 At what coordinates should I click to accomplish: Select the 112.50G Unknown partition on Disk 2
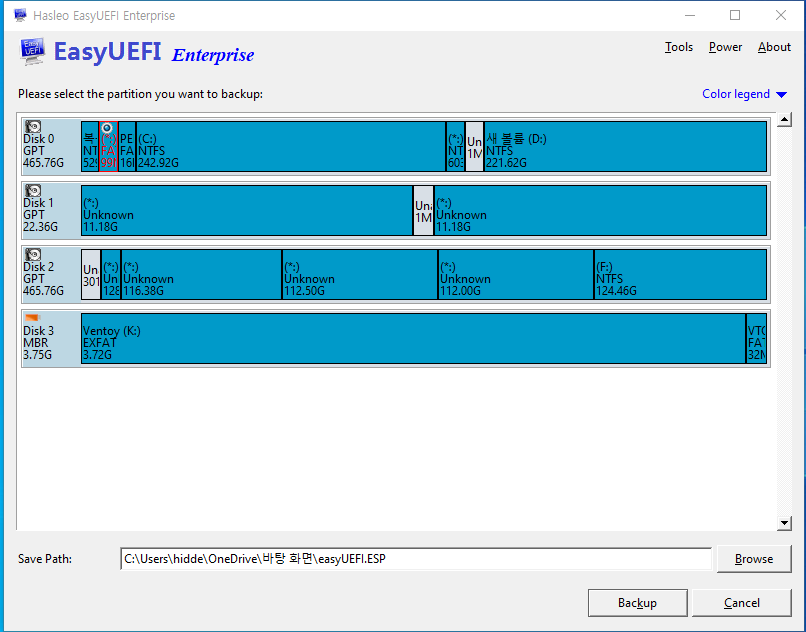point(360,275)
